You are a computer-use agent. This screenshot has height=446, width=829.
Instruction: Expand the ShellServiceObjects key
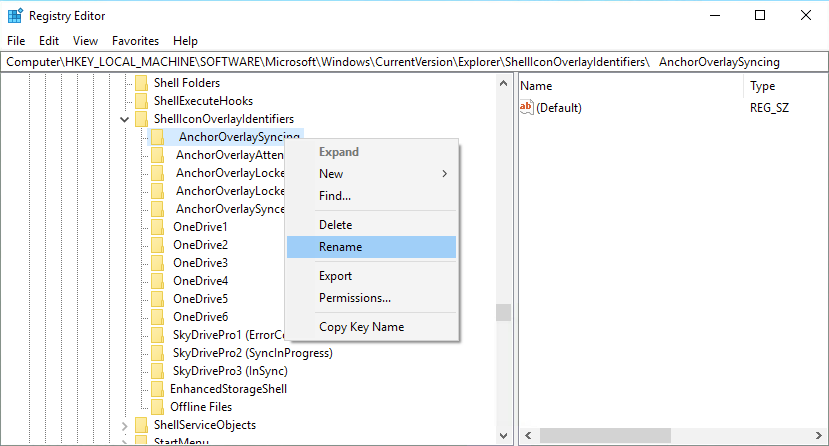124,425
